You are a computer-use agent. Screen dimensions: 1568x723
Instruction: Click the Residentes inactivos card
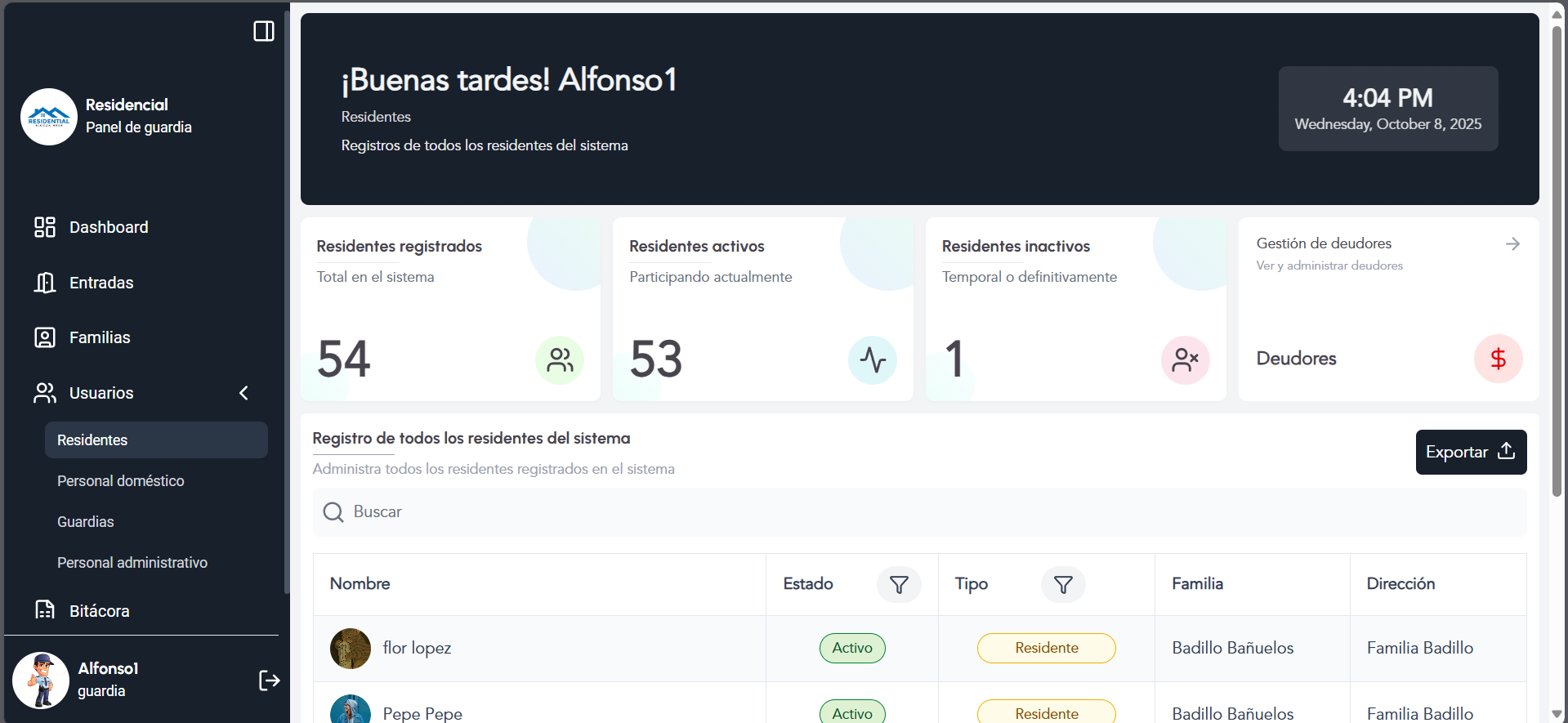tap(1076, 309)
